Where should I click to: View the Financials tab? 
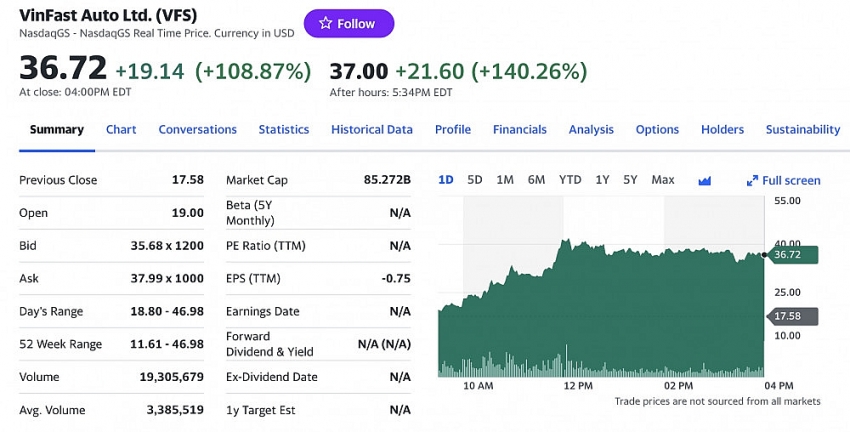point(520,130)
